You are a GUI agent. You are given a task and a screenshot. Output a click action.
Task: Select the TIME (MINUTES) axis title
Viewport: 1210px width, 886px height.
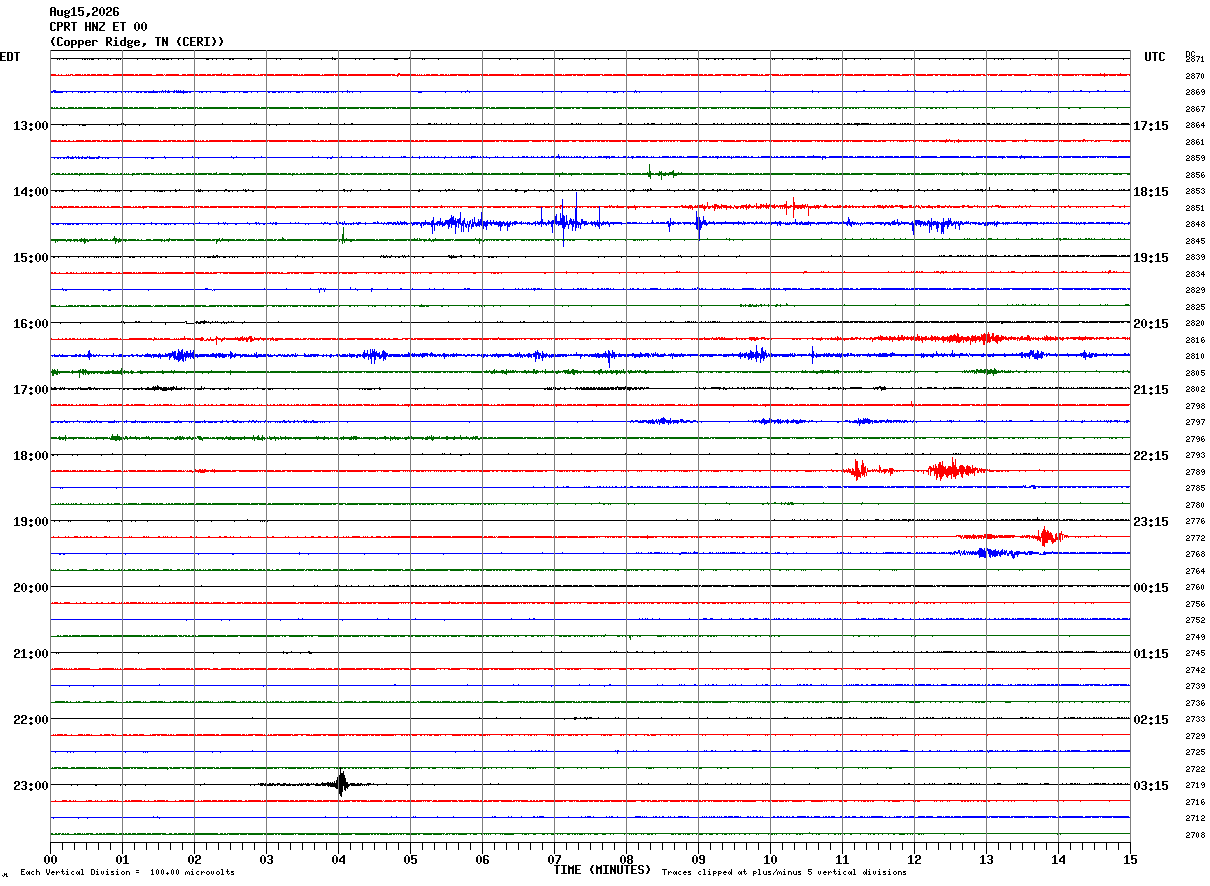click(x=603, y=870)
